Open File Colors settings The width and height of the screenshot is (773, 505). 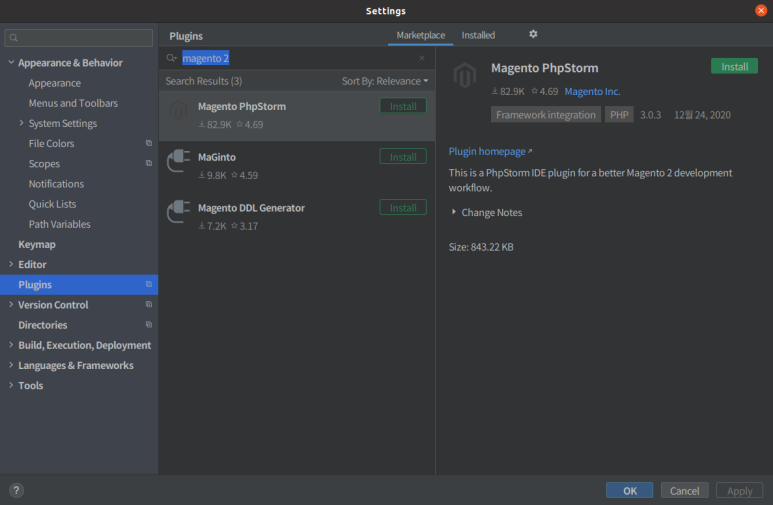(x=51, y=144)
